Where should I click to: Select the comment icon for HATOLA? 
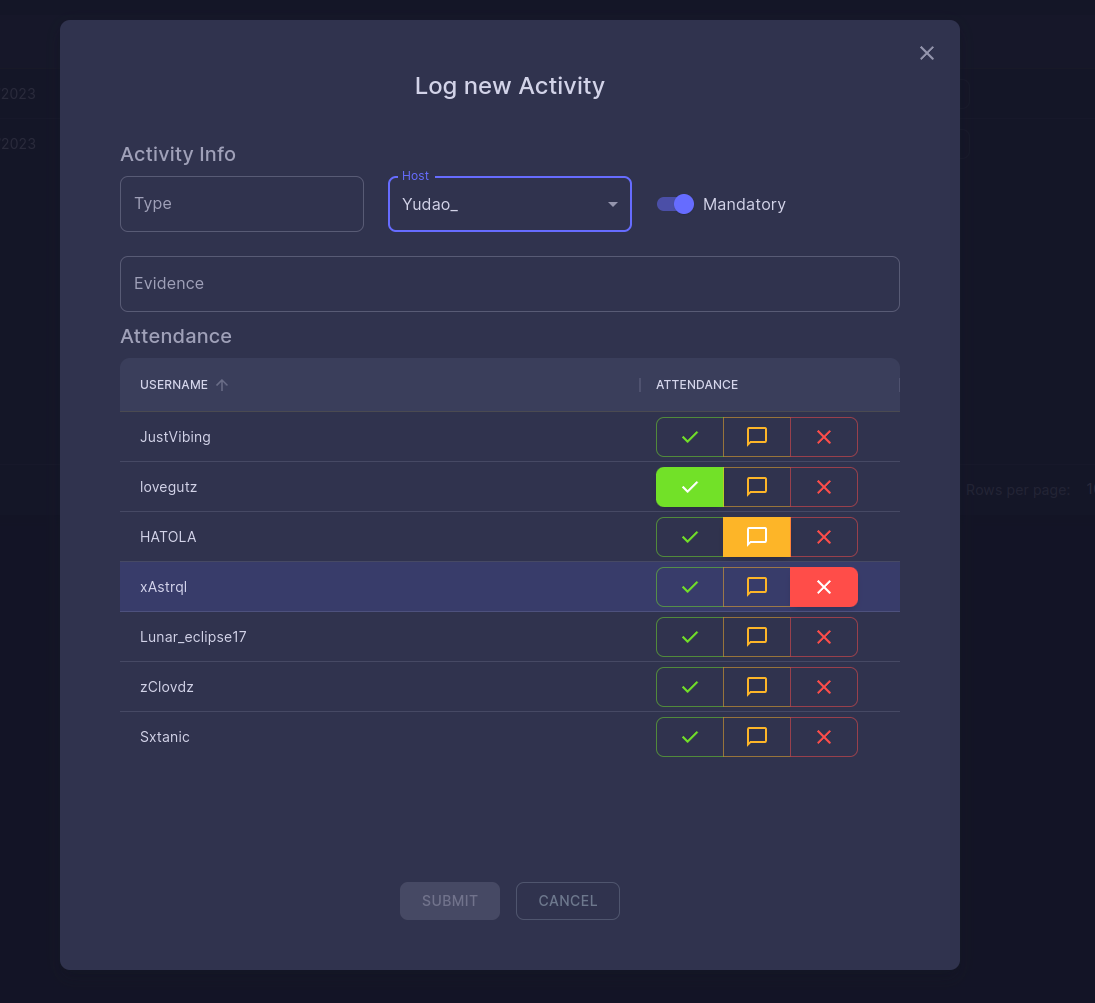point(756,537)
